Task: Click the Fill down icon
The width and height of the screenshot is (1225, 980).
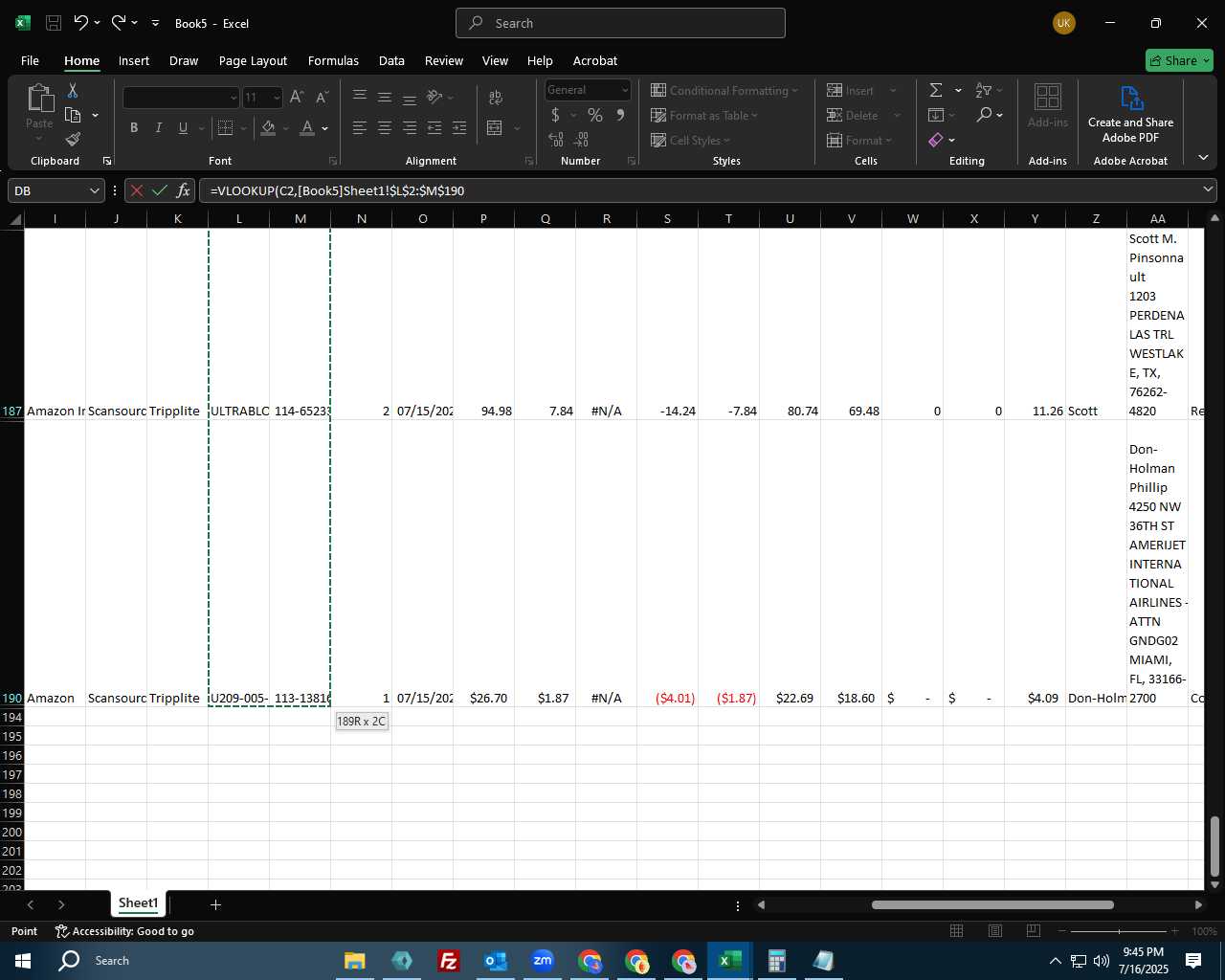Action: [x=936, y=115]
